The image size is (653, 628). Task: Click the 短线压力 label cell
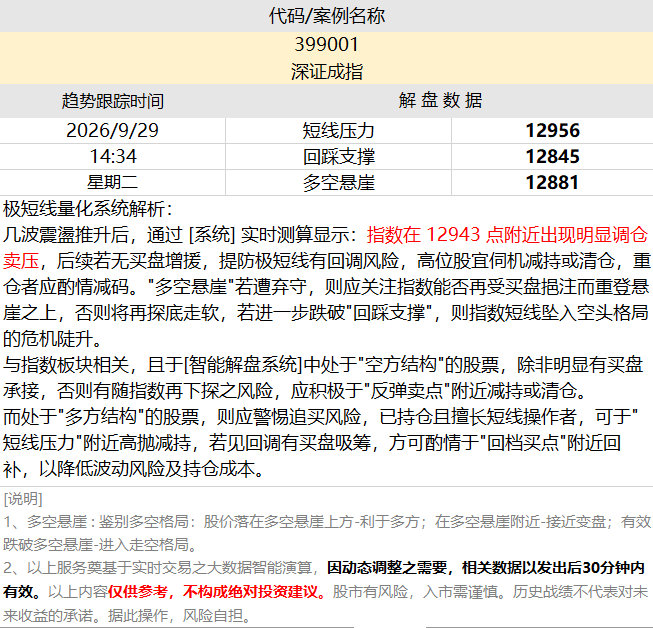coord(338,131)
